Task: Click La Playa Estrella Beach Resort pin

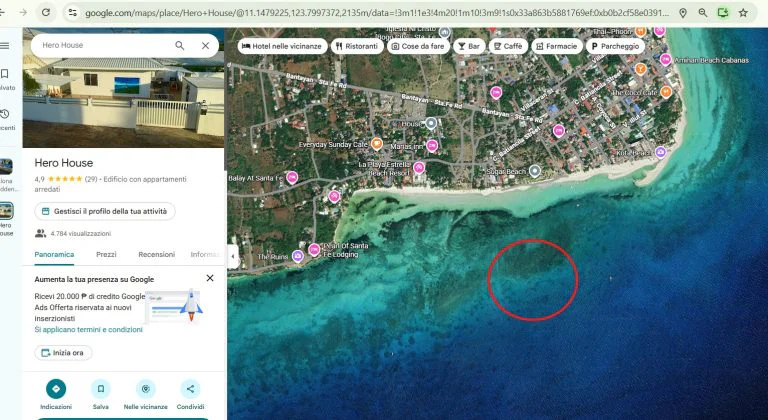Action: click(419, 168)
